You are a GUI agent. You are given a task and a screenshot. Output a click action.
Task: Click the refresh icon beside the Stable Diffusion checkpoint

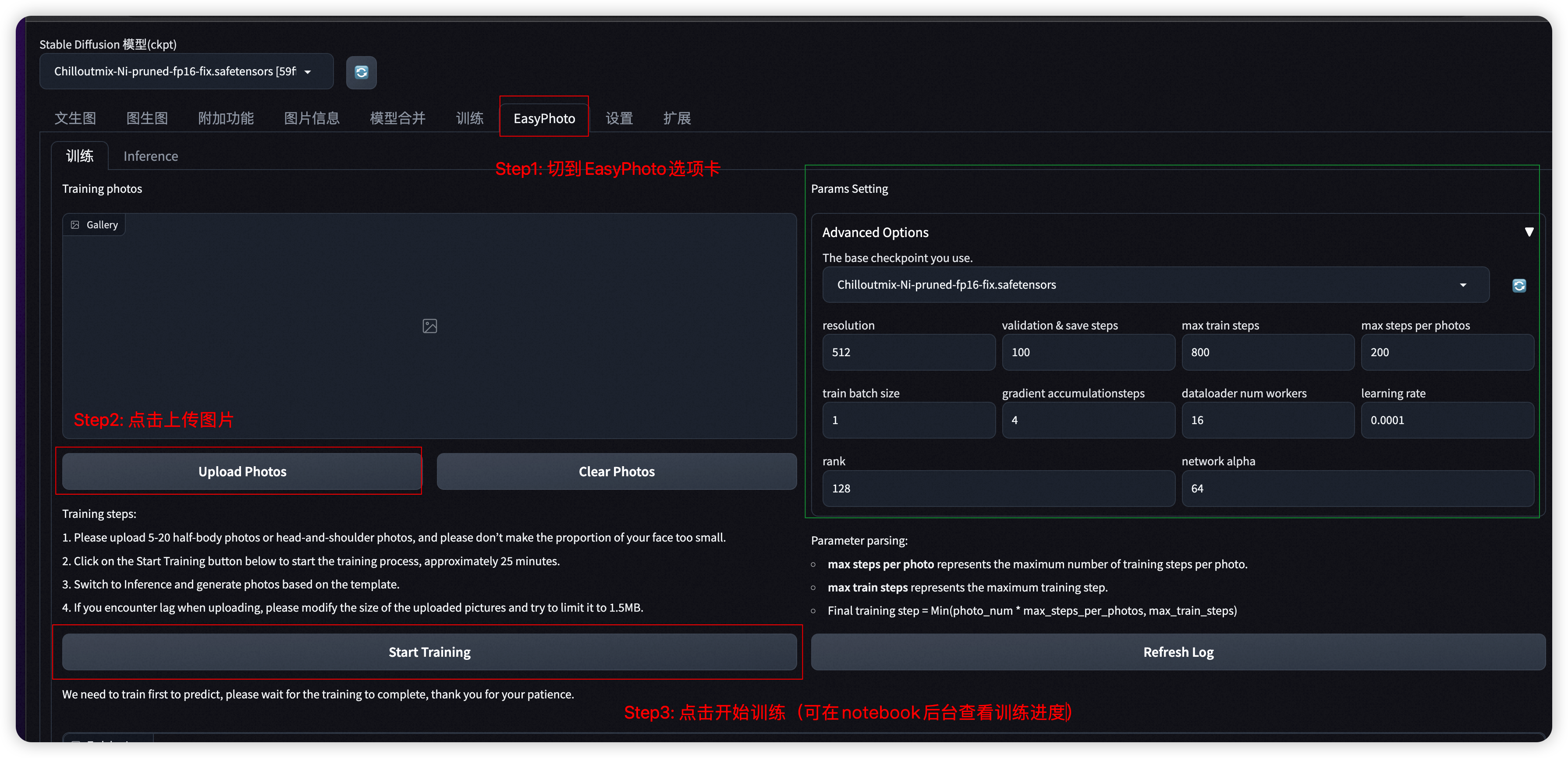pos(361,72)
